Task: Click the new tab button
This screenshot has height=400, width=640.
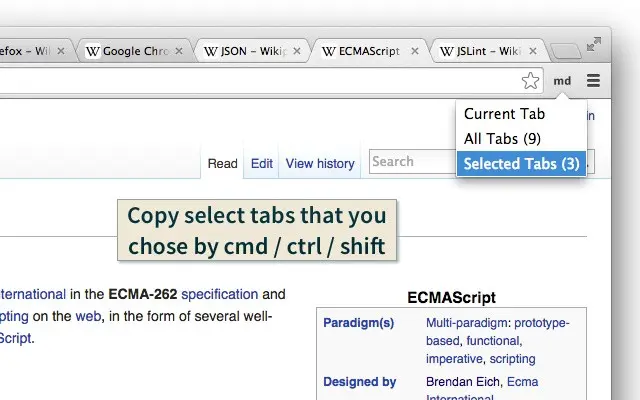Action: [564, 50]
